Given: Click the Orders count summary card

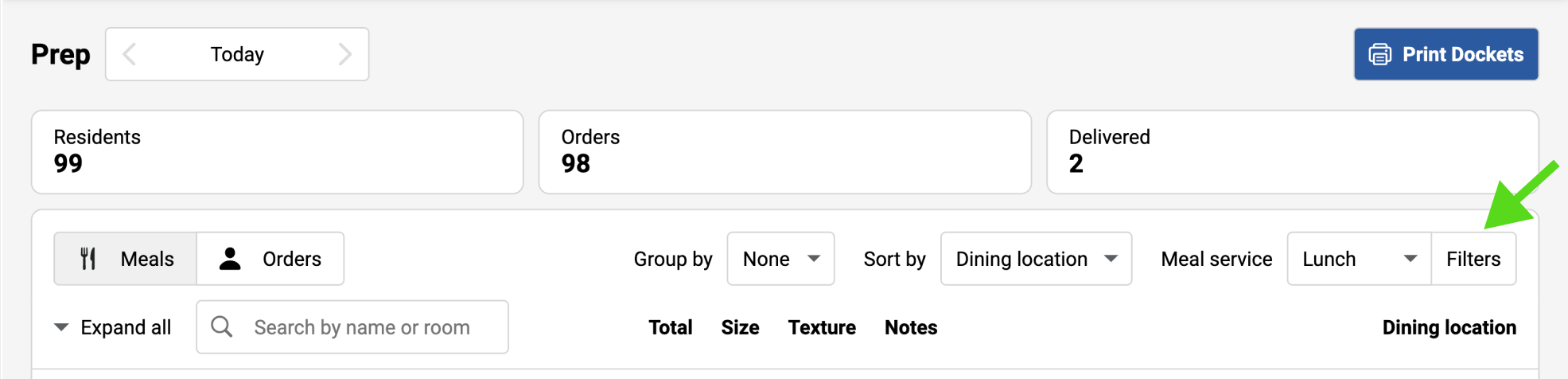Looking at the screenshot, I should [784, 151].
